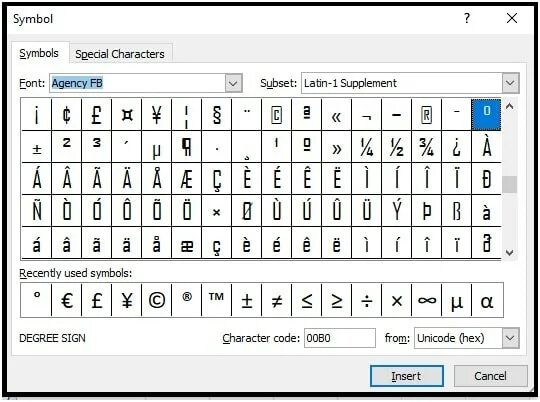Select the right guillemet »

(336, 147)
